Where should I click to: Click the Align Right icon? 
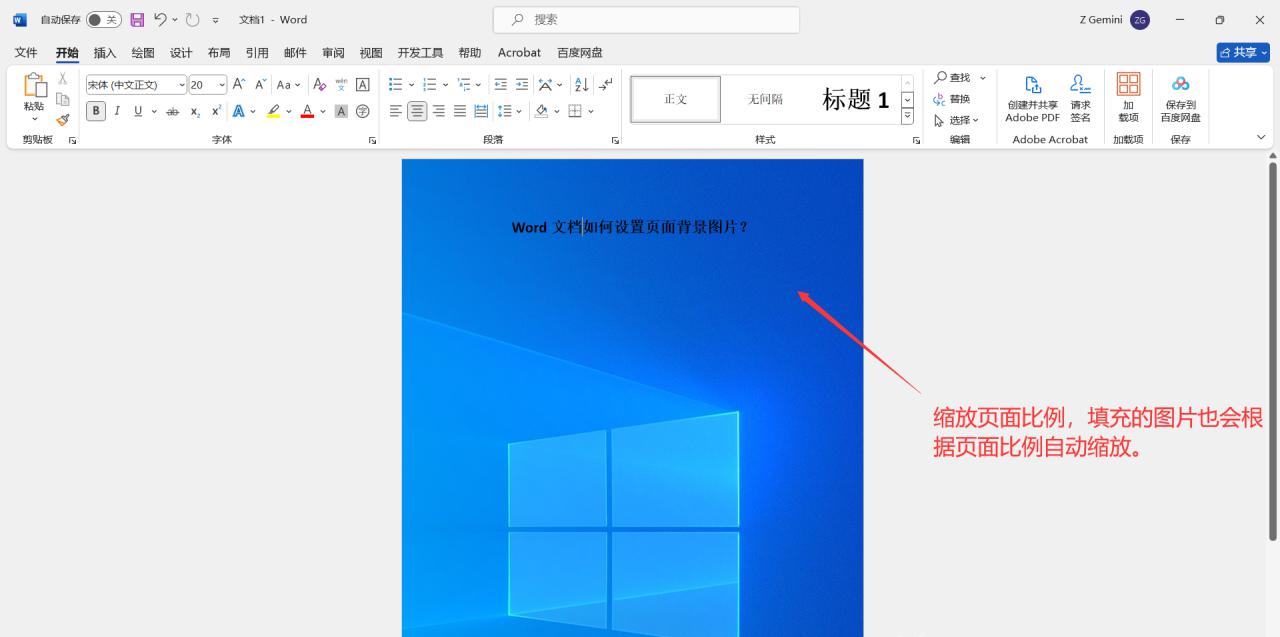pyautogui.click(x=439, y=111)
